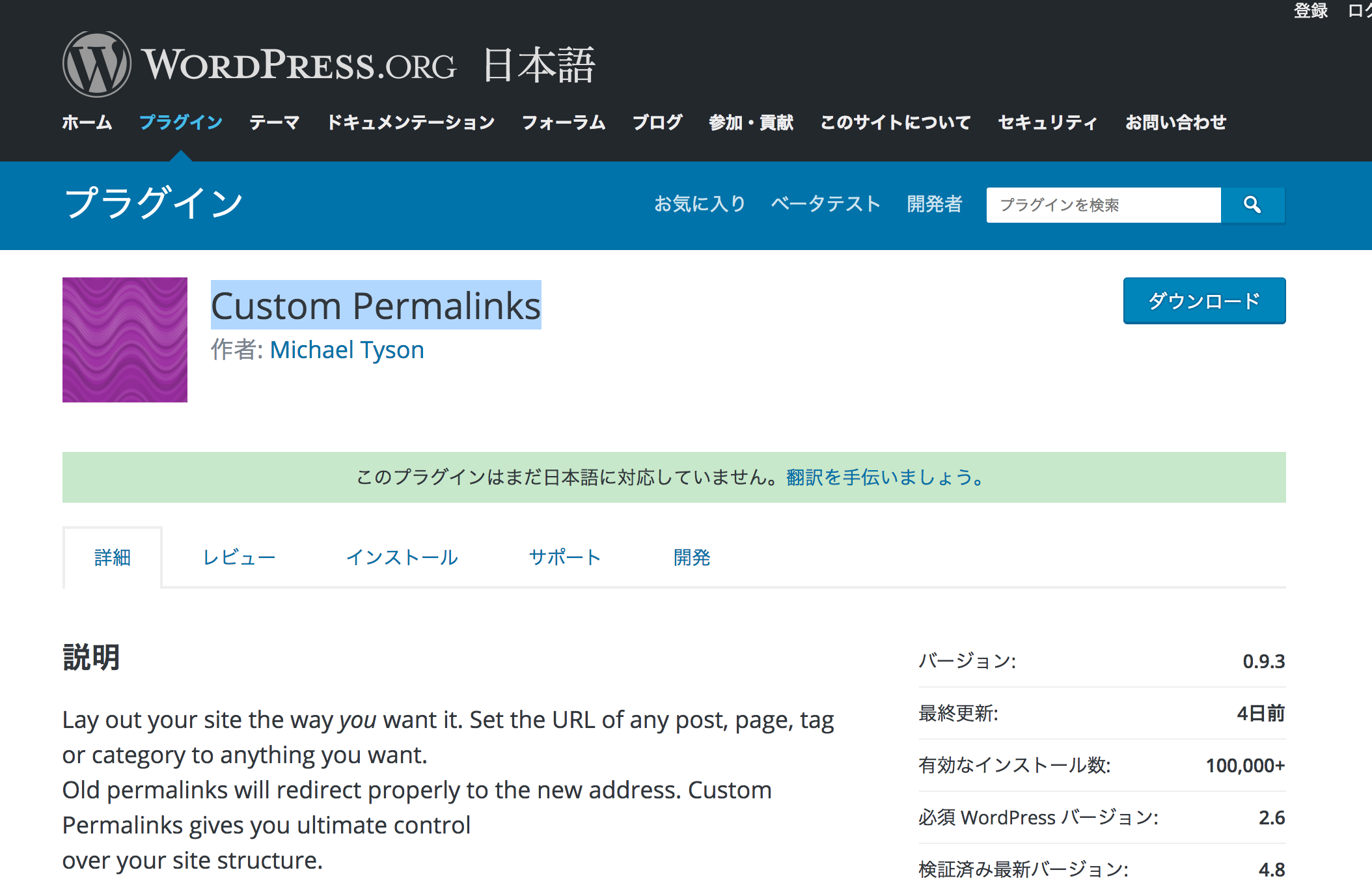Click 登録 at top right

coord(1310,10)
